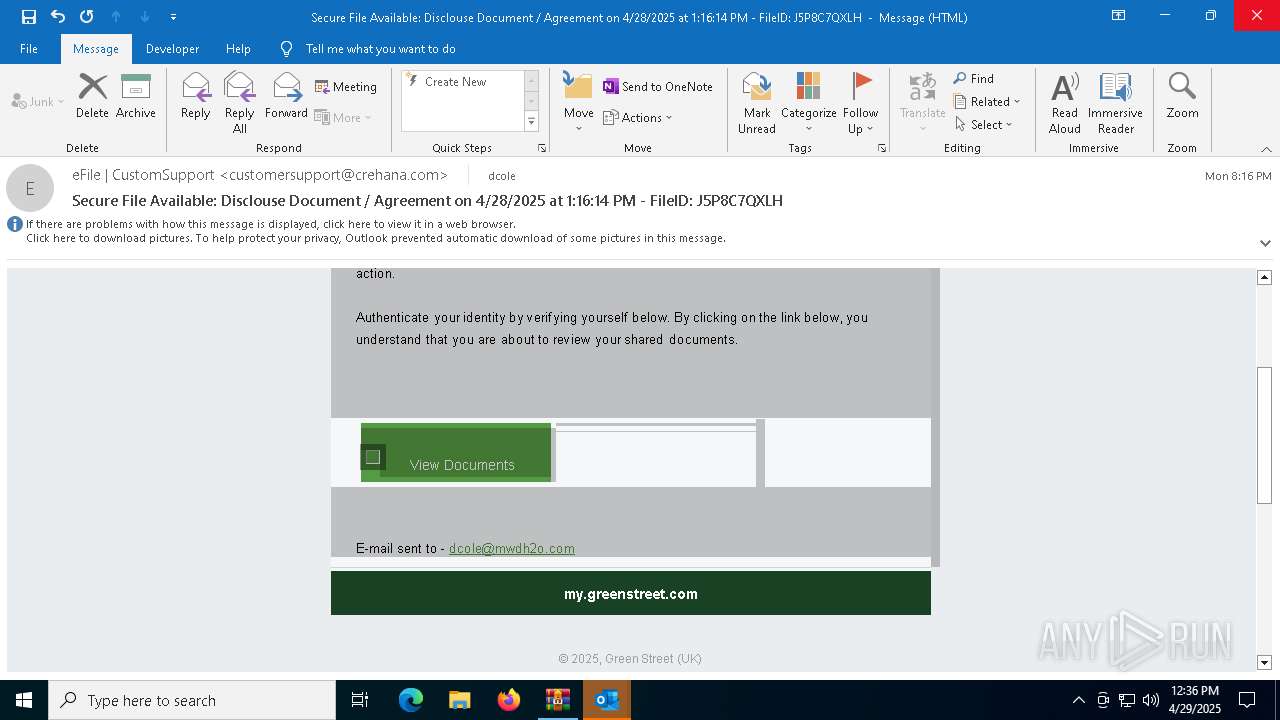Open the File menu
The image size is (1280, 720).
click(29, 49)
